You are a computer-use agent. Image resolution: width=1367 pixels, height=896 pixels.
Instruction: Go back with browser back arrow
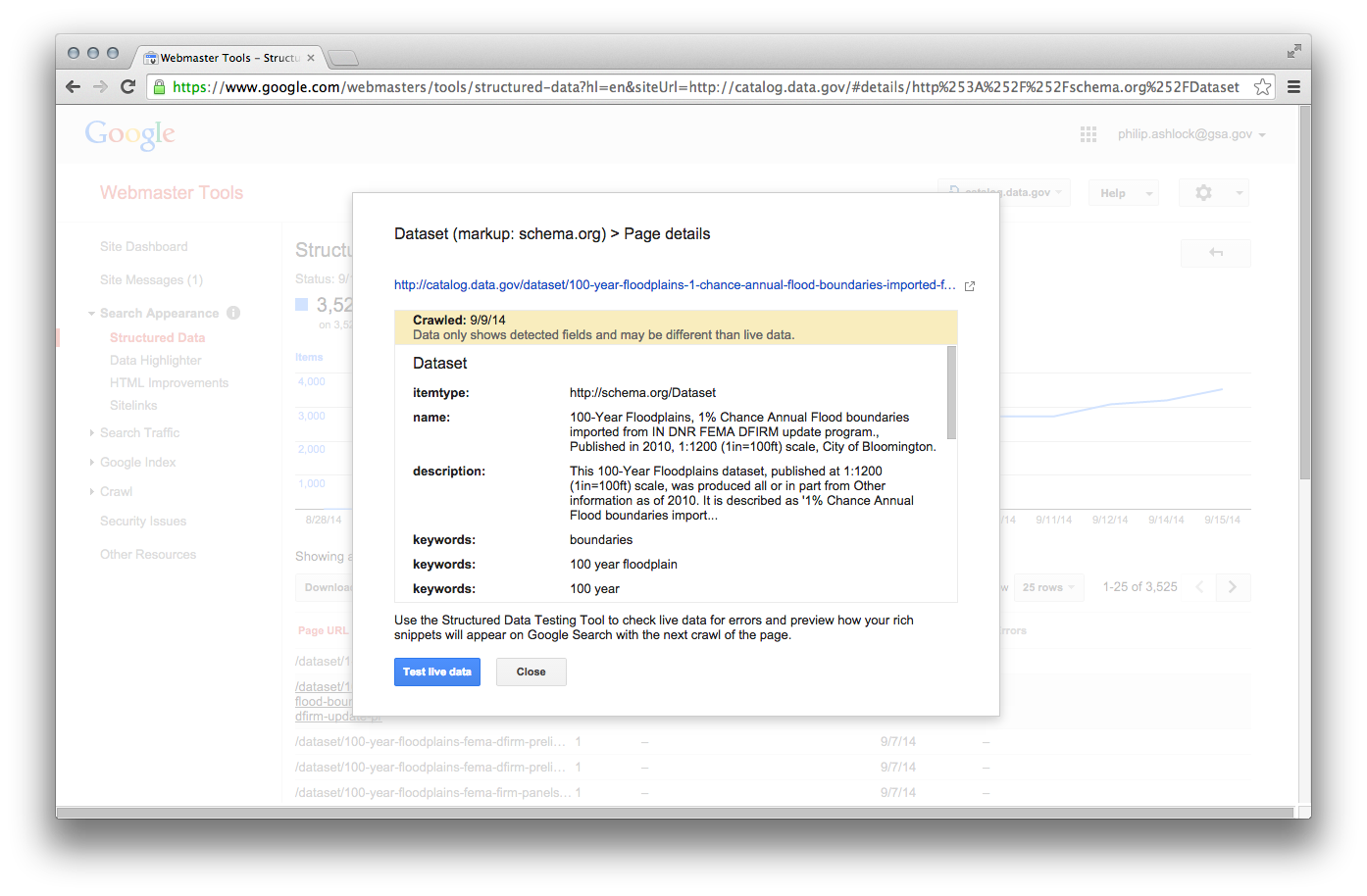tap(73, 86)
